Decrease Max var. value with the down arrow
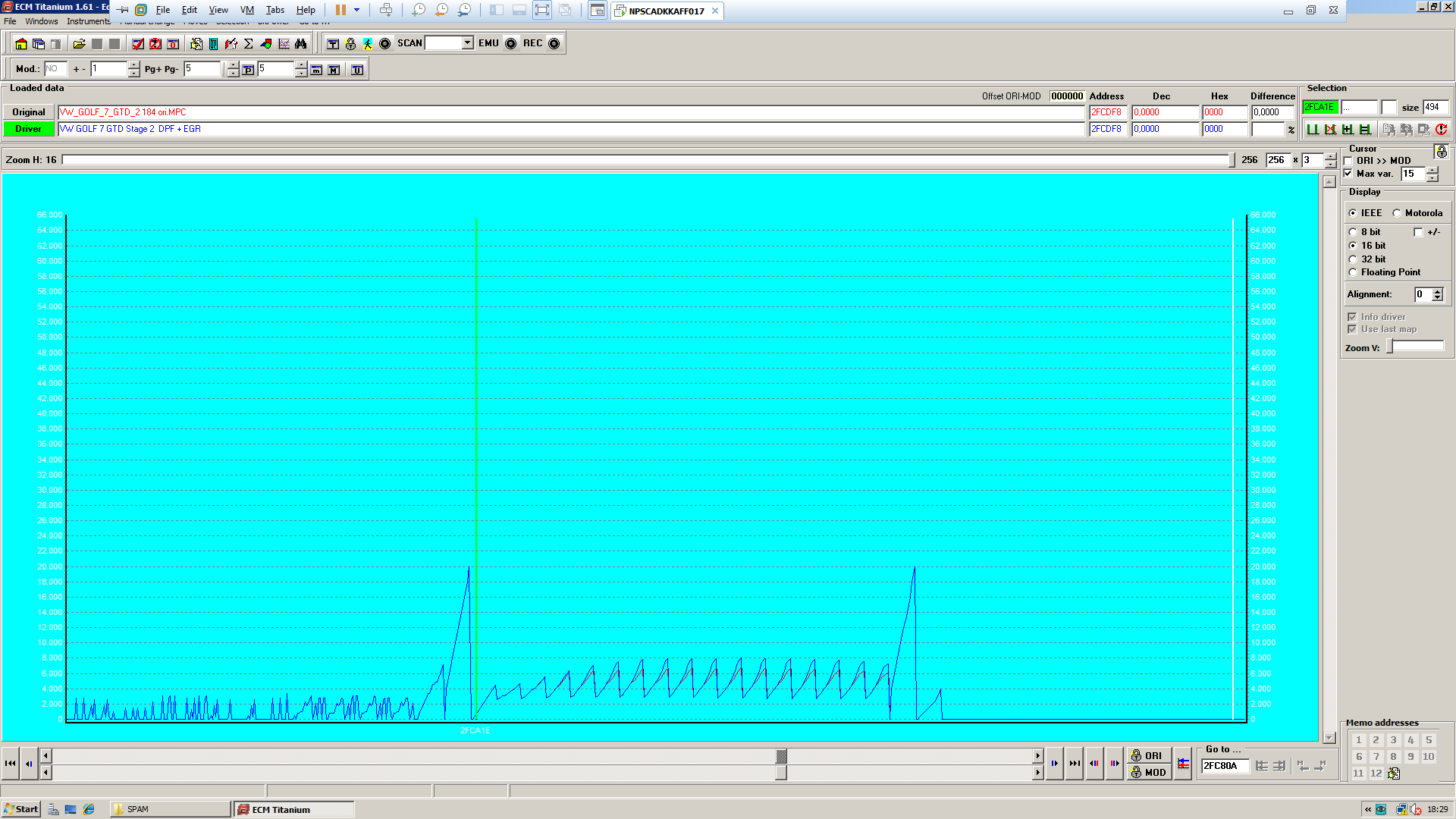Screen dimensions: 1456x819 click(1432, 177)
